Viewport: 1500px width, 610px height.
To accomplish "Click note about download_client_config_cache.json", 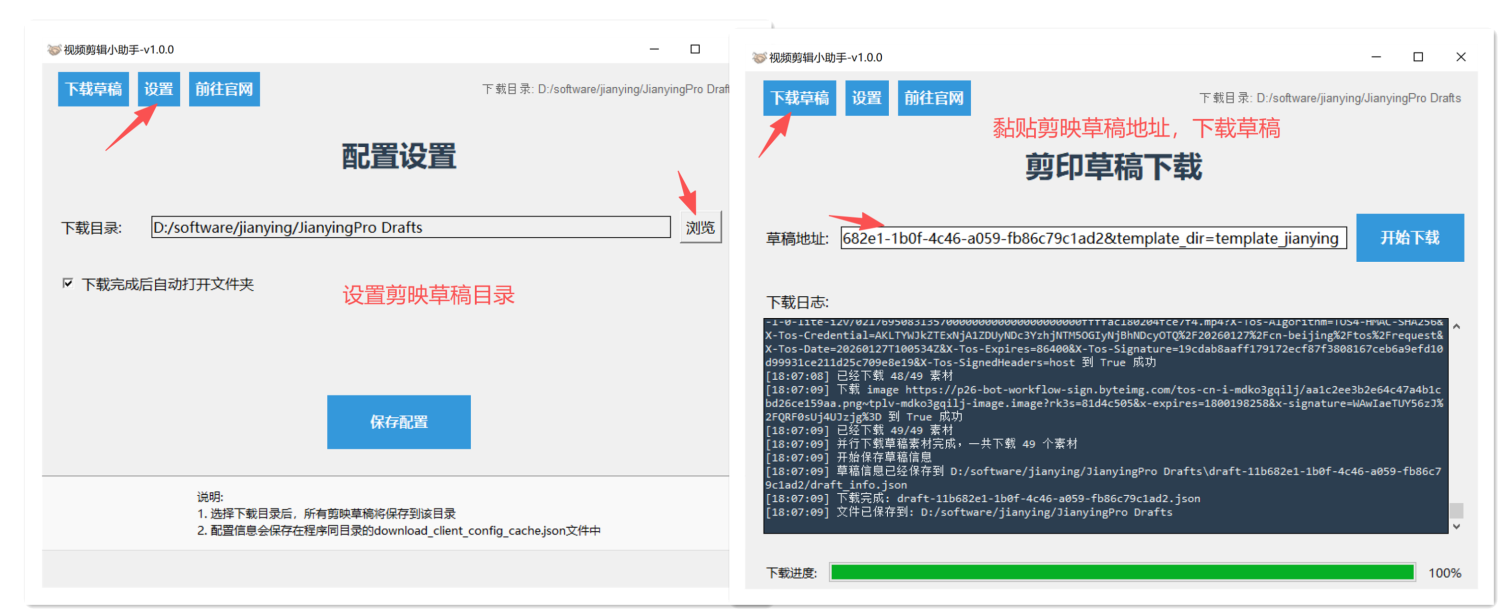I will click(399, 531).
